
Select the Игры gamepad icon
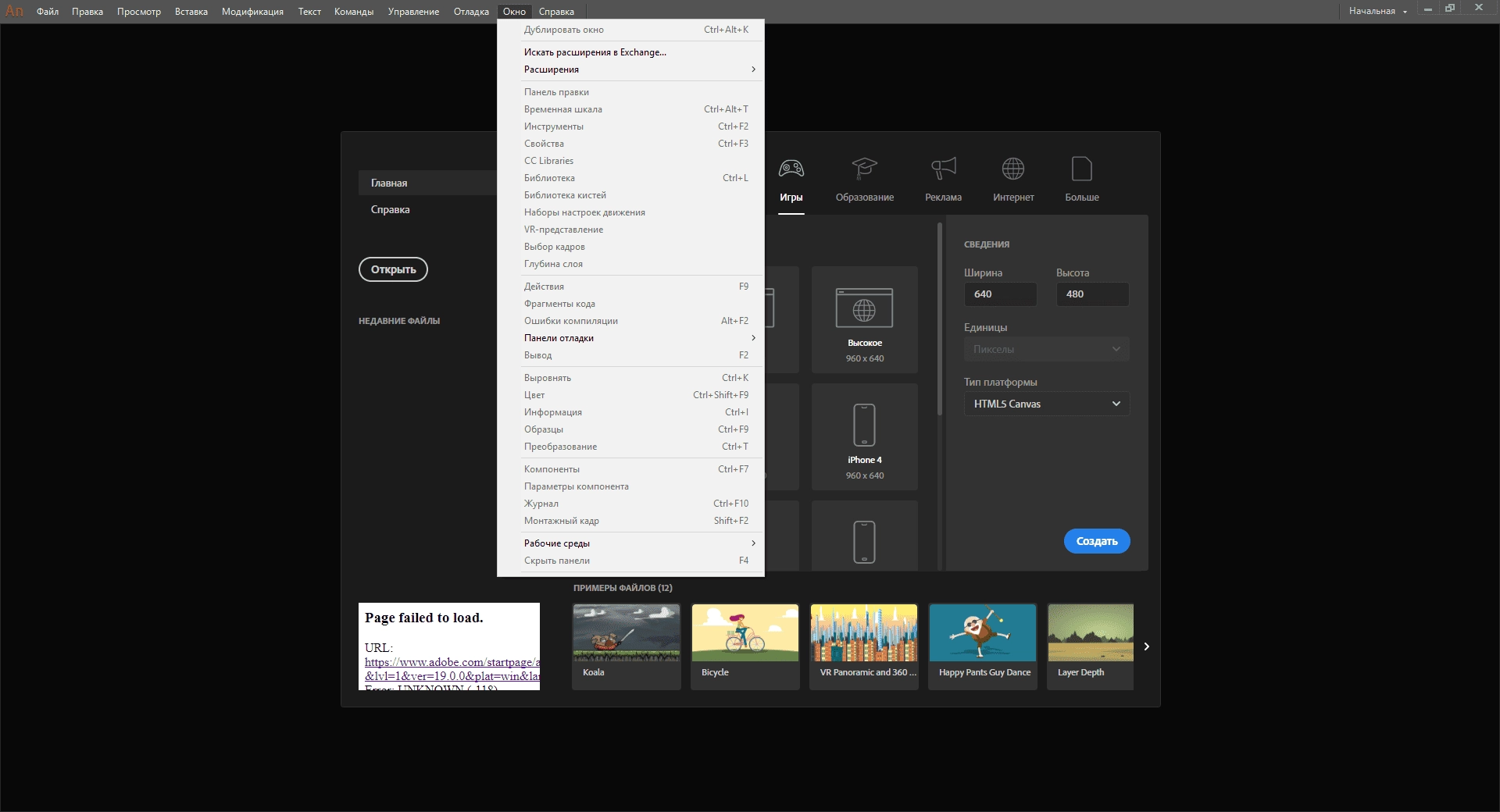pos(791,169)
